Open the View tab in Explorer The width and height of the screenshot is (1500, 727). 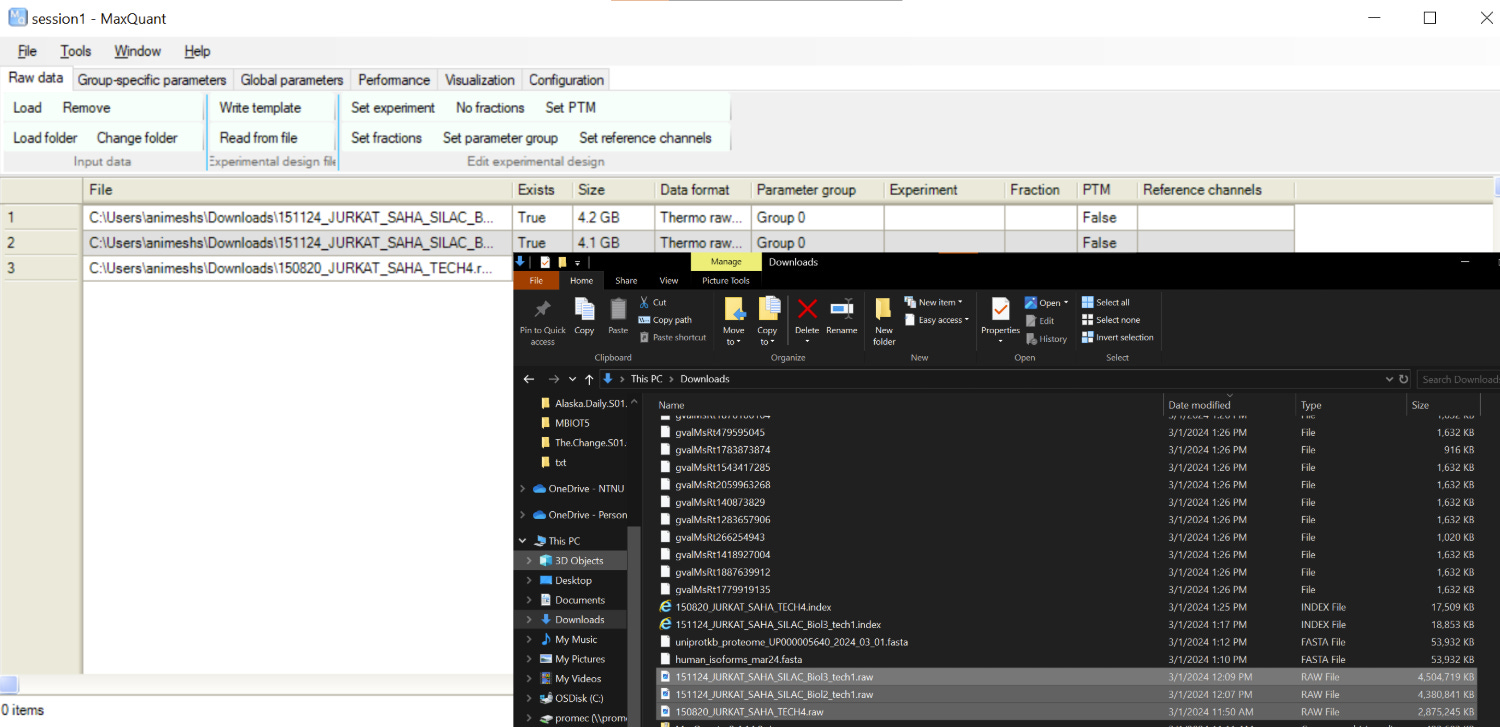point(669,281)
